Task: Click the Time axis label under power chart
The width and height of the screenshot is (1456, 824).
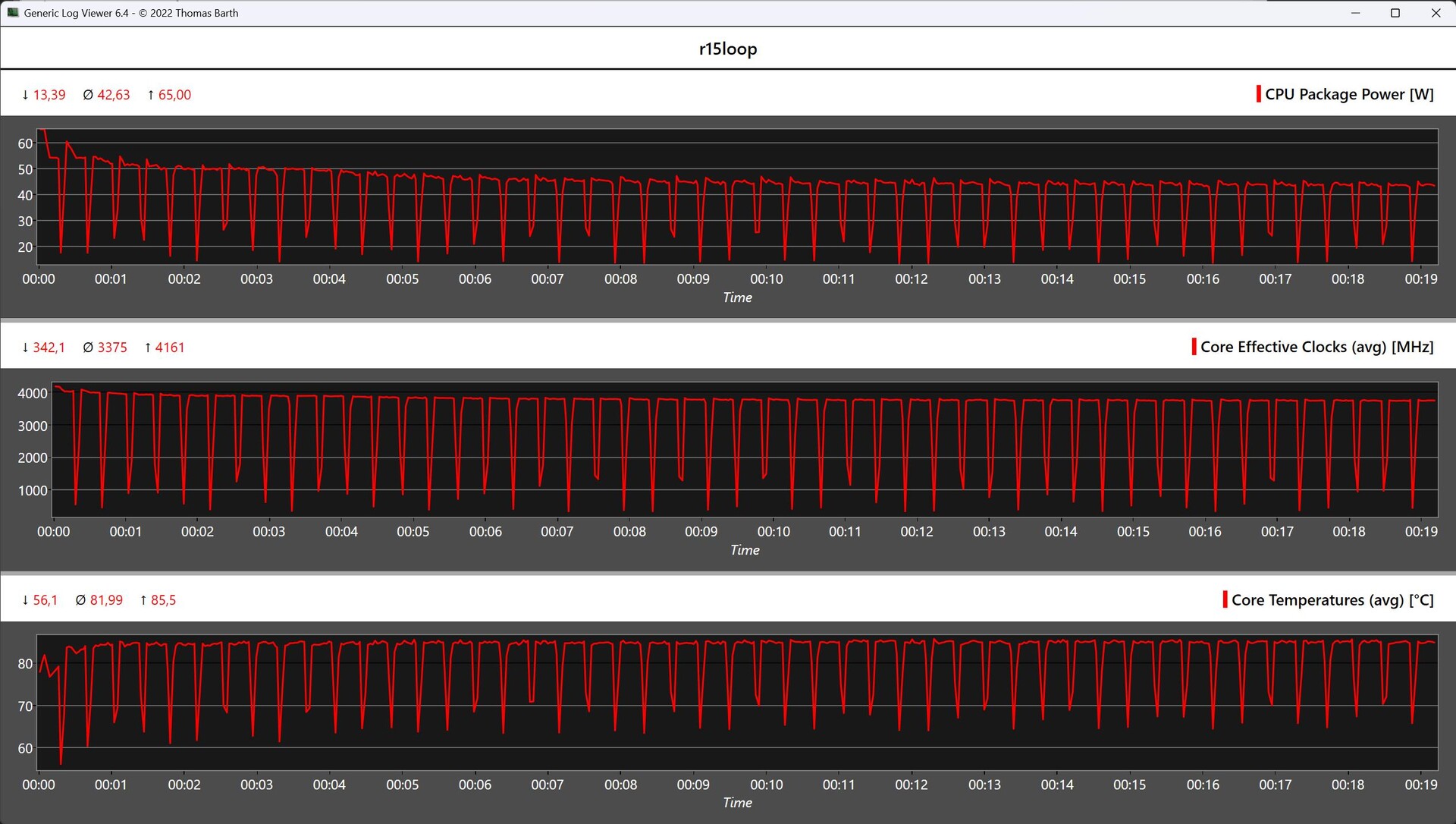Action: point(737,297)
